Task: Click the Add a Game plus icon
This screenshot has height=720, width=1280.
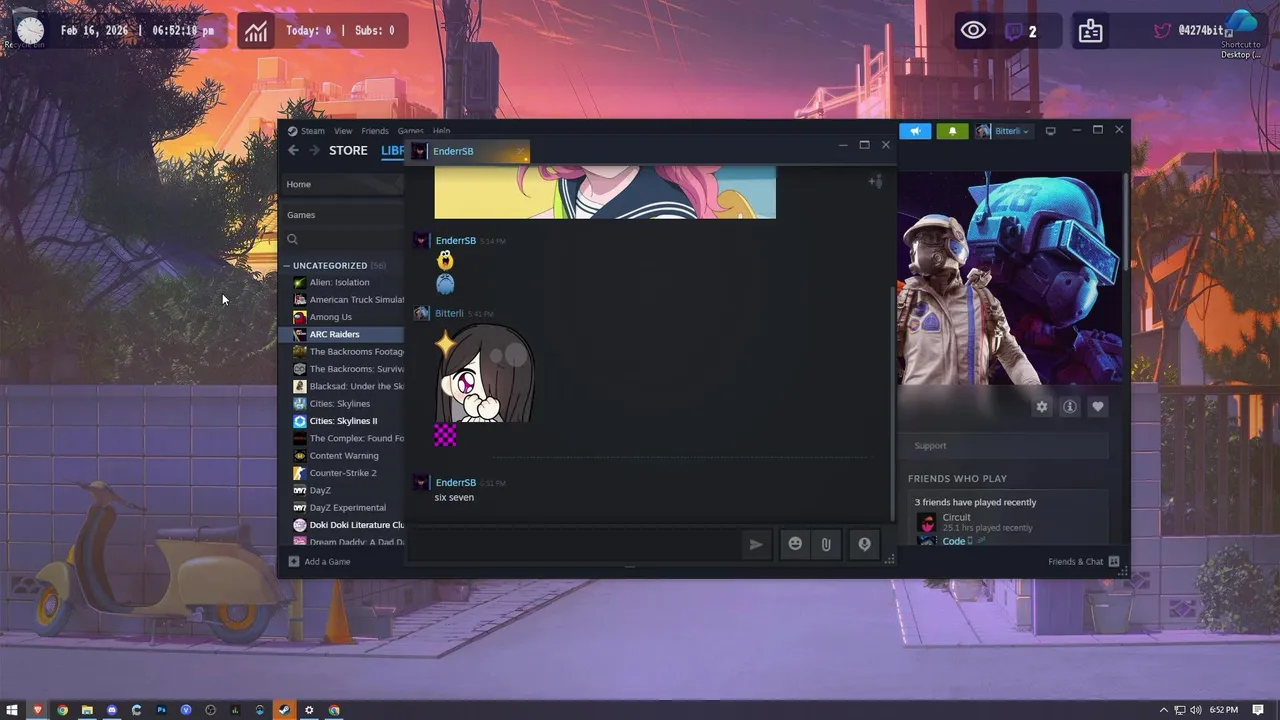Action: click(294, 561)
